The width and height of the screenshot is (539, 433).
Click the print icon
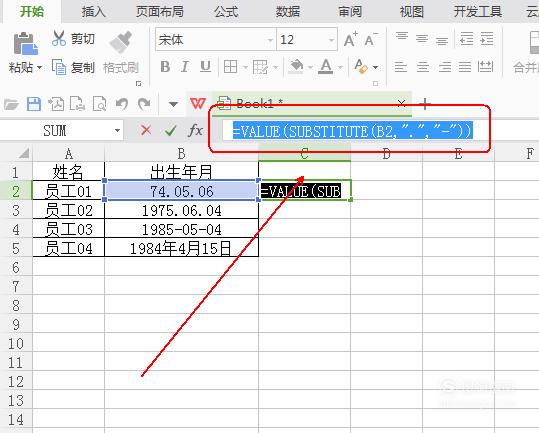77,104
